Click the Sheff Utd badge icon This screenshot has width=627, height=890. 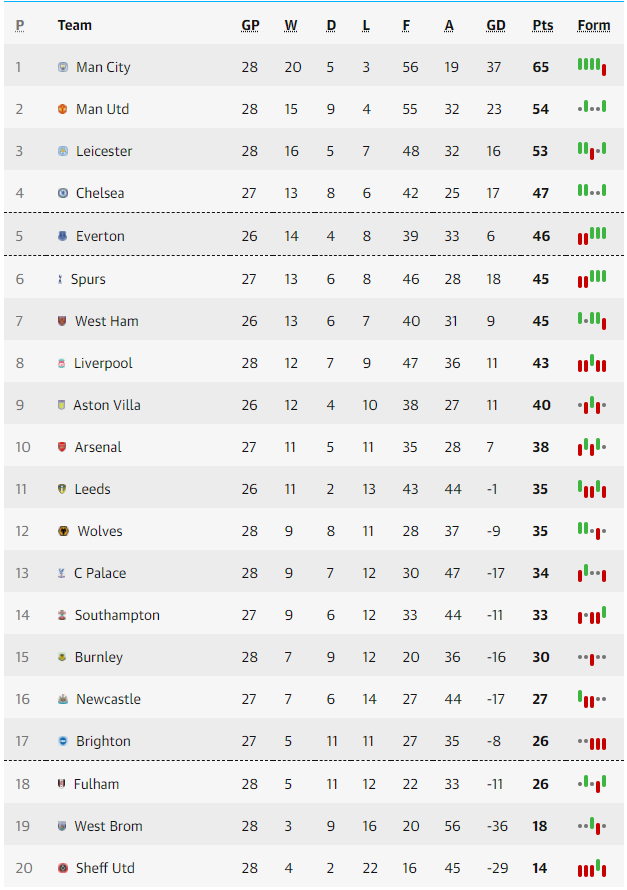[63, 868]
